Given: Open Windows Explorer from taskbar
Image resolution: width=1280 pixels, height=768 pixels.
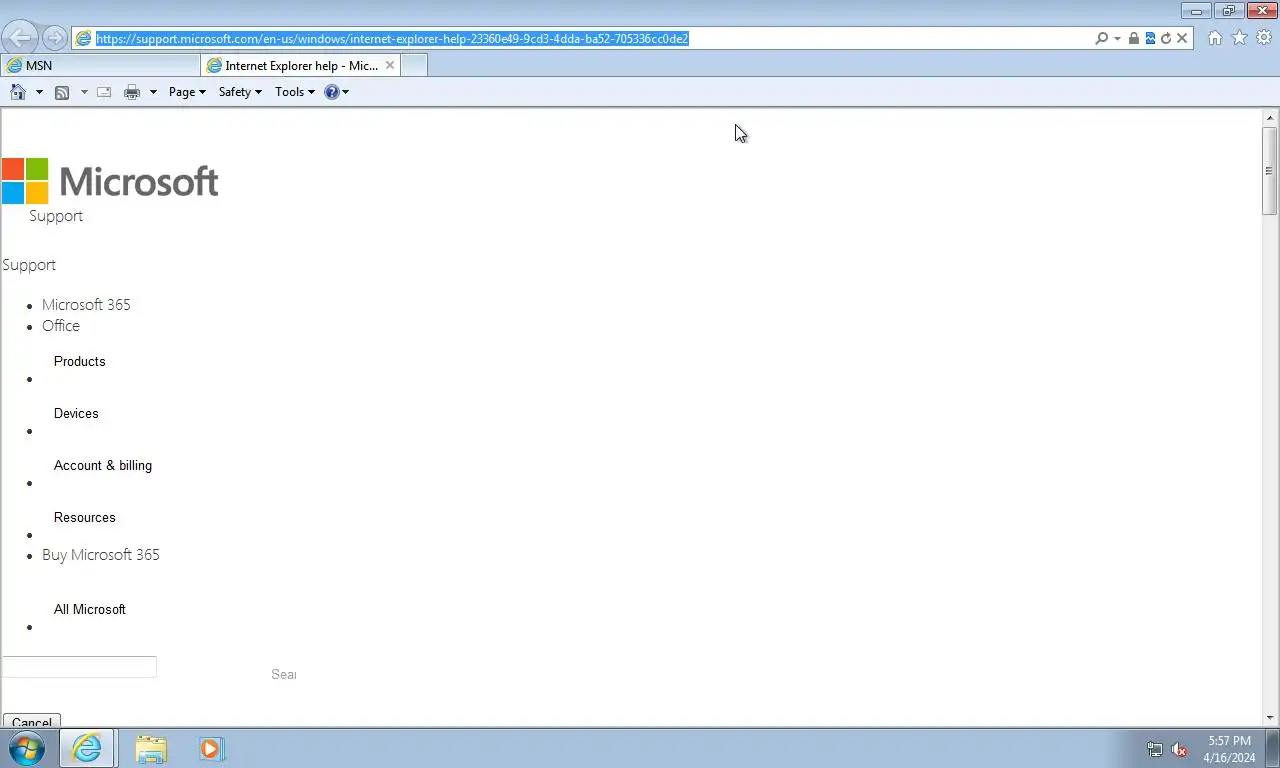Looking at the screenshot, I should [151, 748].
